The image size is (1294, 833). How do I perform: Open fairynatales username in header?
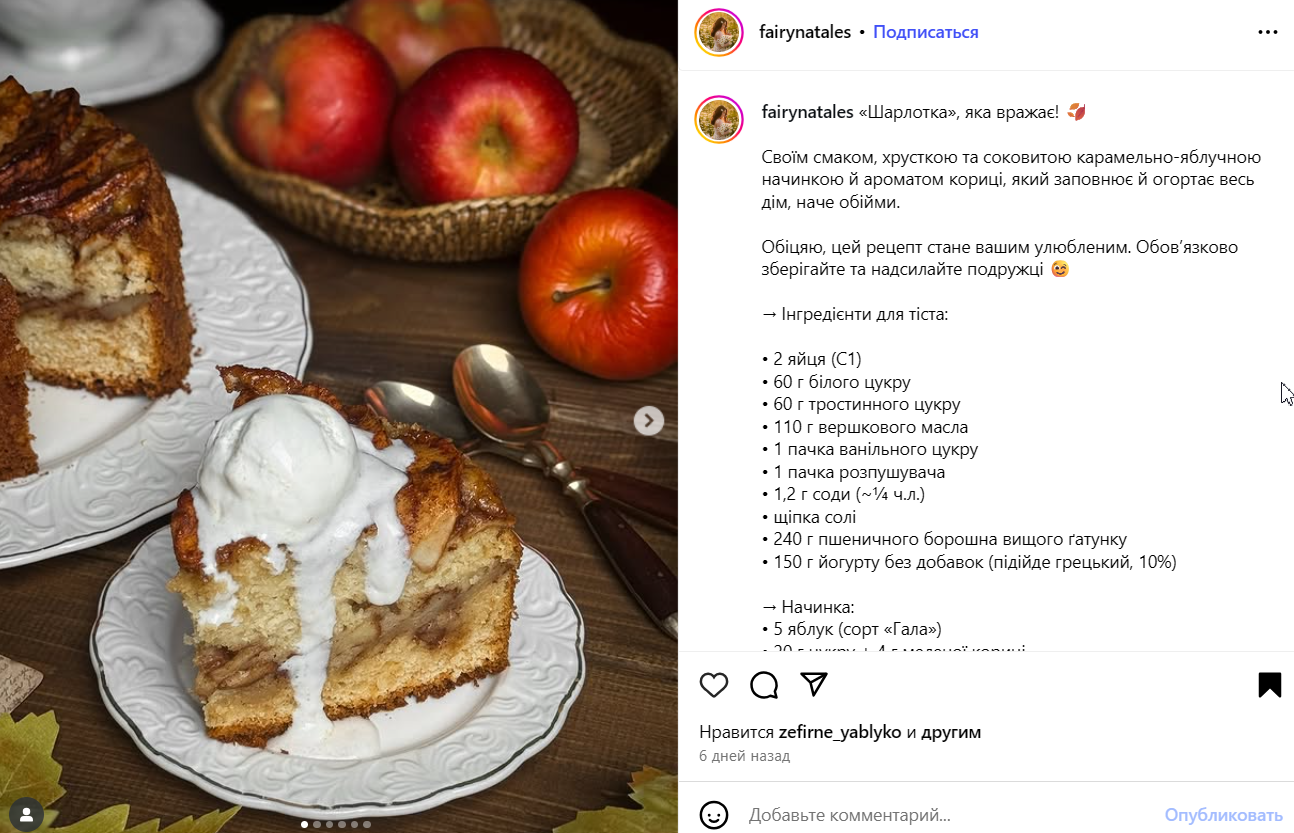(806, 32)
